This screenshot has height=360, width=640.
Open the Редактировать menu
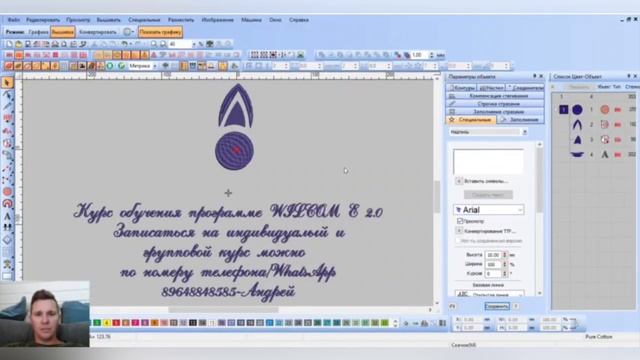[x=43, y=20]
